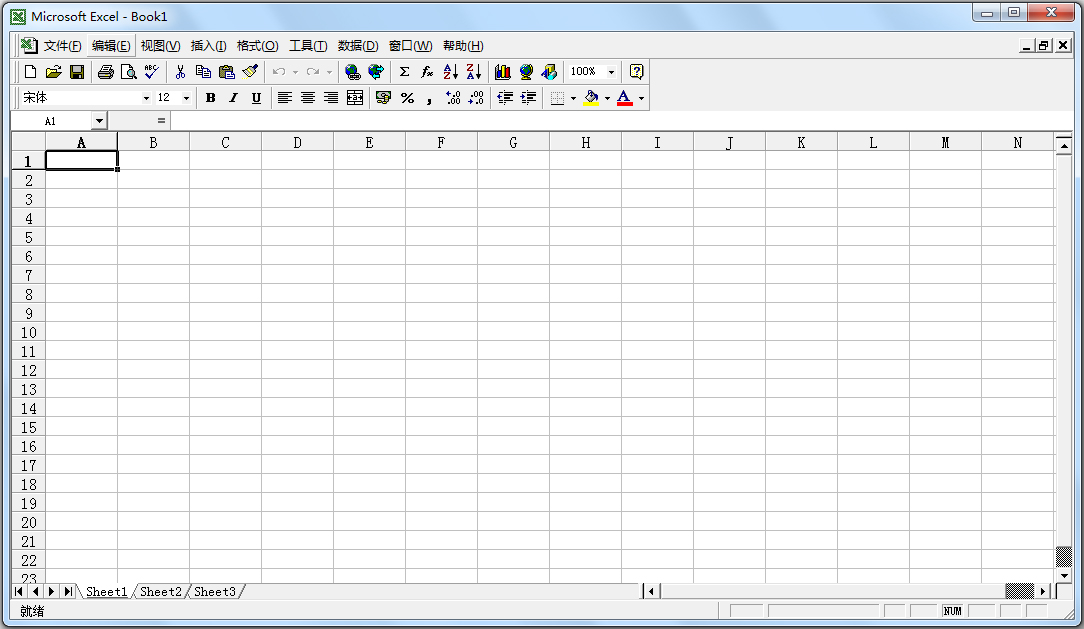The image size is (1084, 629).
Task: Open Office Assistant help icon
Action: click(x=637, y=72)
